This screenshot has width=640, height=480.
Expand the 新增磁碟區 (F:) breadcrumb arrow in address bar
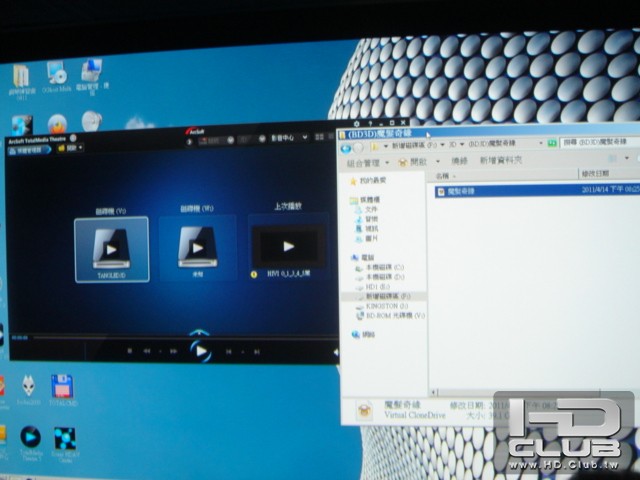(x=442, y=145)
